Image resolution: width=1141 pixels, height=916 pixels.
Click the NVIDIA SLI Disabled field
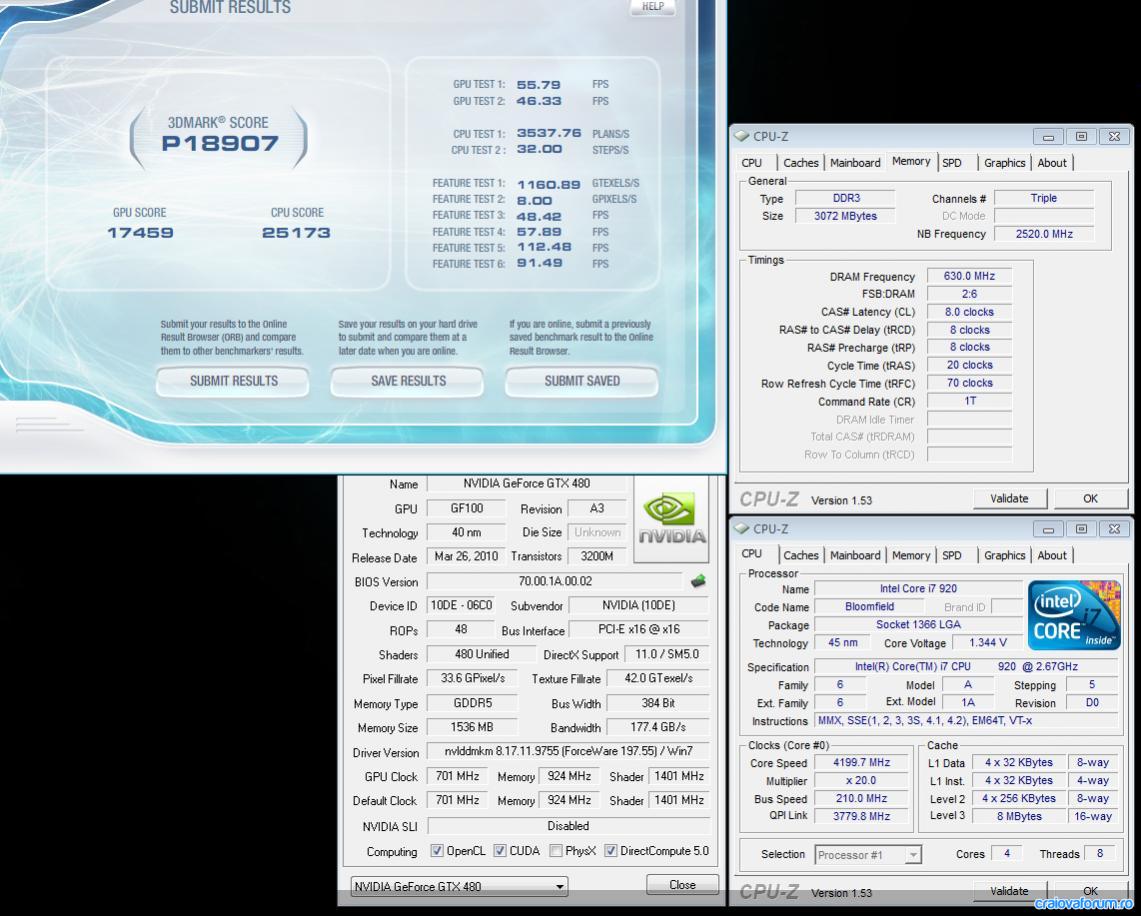(x=568, y=826)
